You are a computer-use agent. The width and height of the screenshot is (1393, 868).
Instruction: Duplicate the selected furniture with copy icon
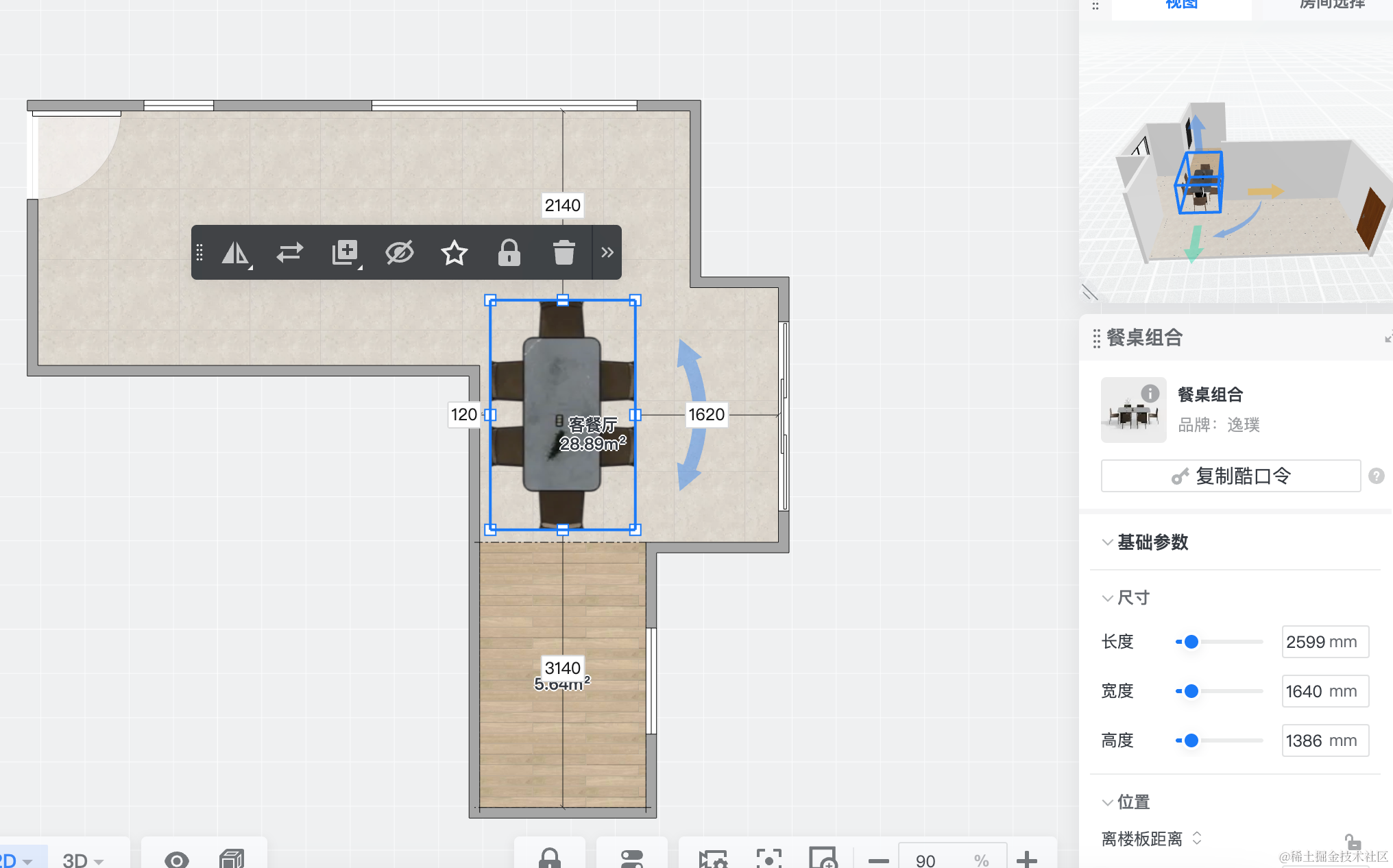tap(345, 253)
